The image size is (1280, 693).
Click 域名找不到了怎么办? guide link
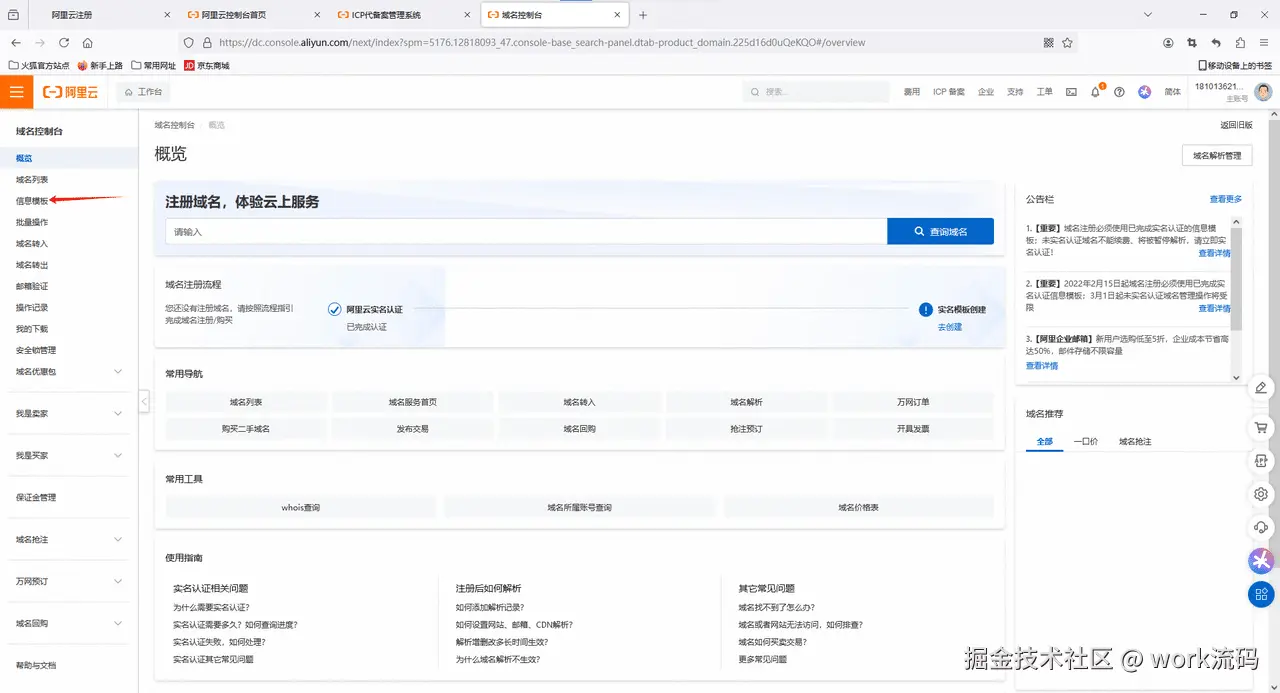[777, 607]
